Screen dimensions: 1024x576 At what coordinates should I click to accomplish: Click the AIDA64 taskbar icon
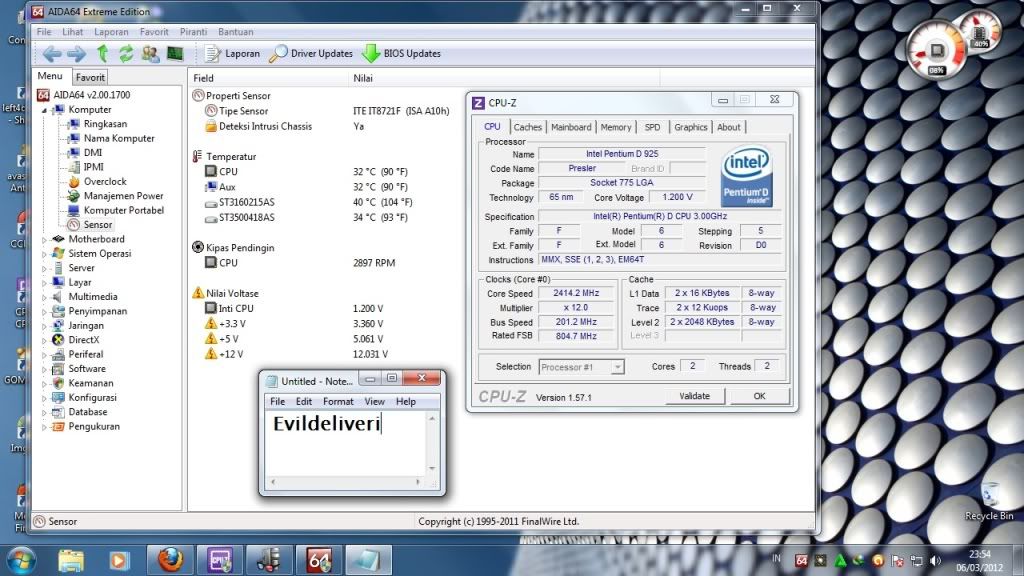(x=319, y=560)
